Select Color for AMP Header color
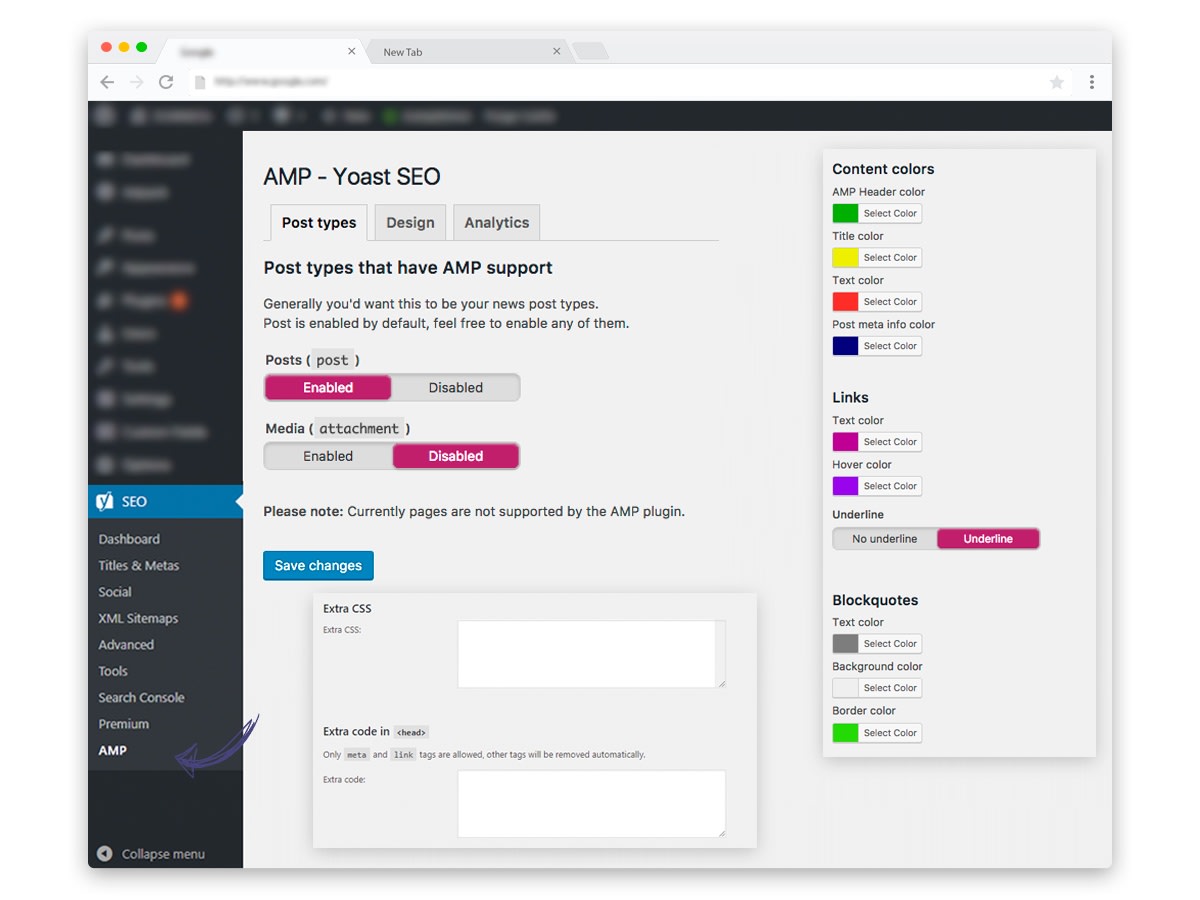1200x900 pixels. point(890,213)
